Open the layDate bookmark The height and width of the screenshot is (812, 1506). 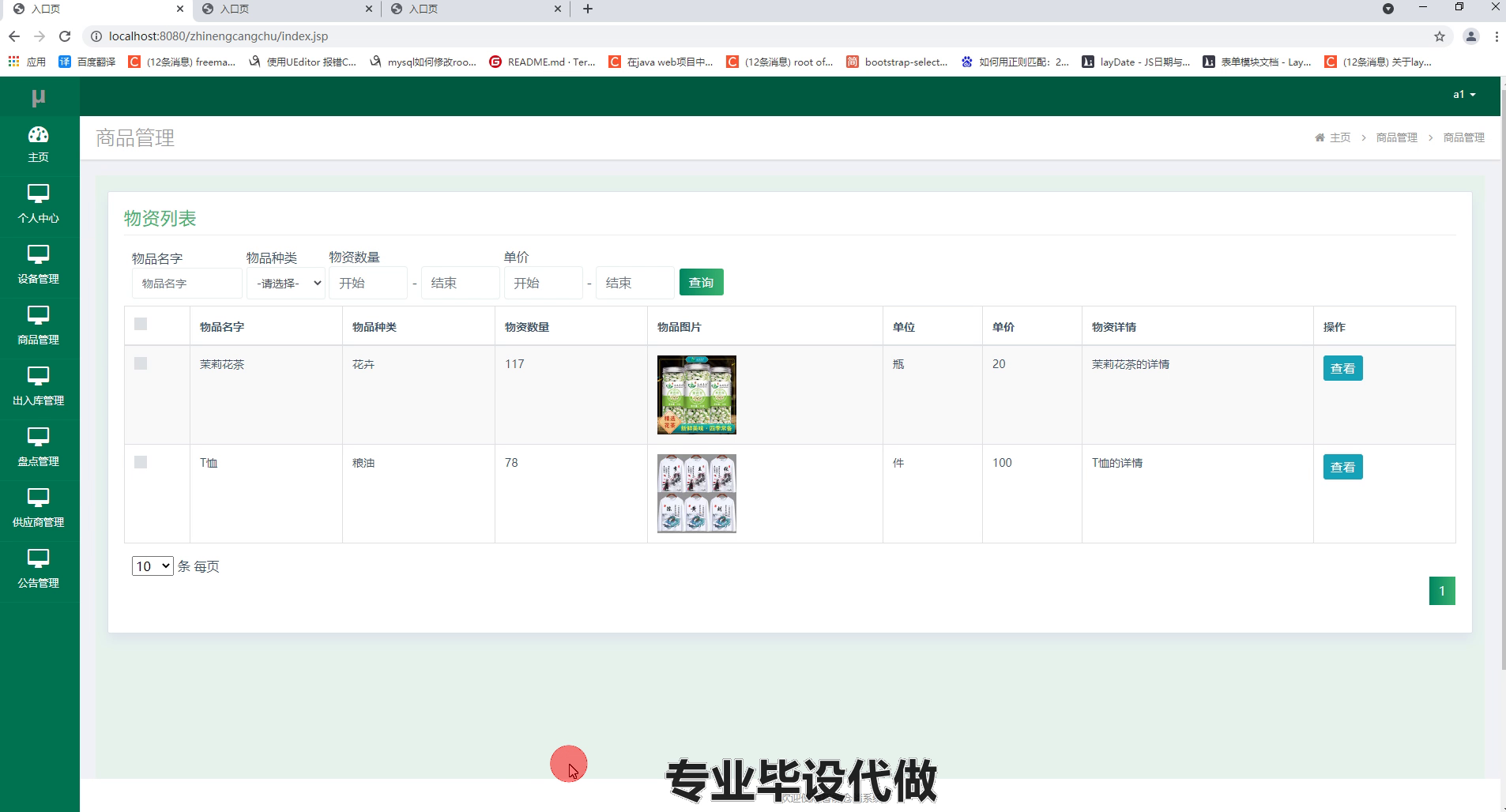click(1136, 62)
